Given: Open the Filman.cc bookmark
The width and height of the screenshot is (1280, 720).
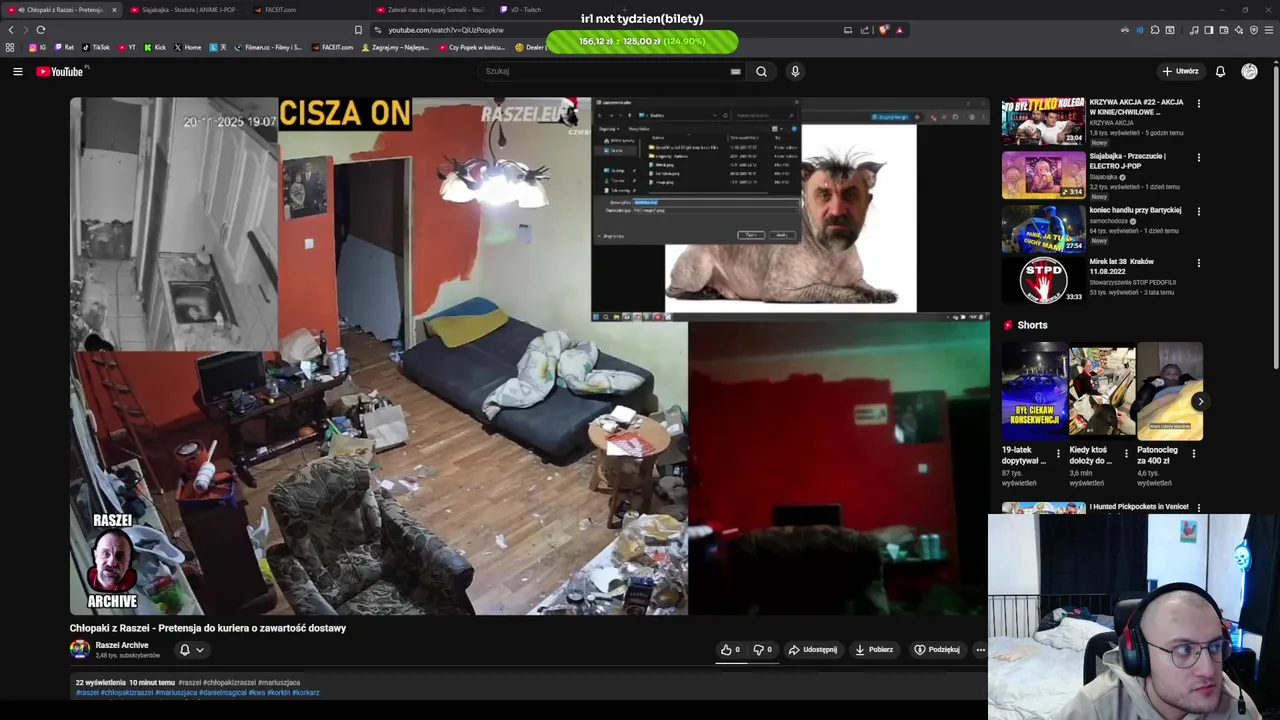Looking at the screenshot, I should (x=268, y=47).
